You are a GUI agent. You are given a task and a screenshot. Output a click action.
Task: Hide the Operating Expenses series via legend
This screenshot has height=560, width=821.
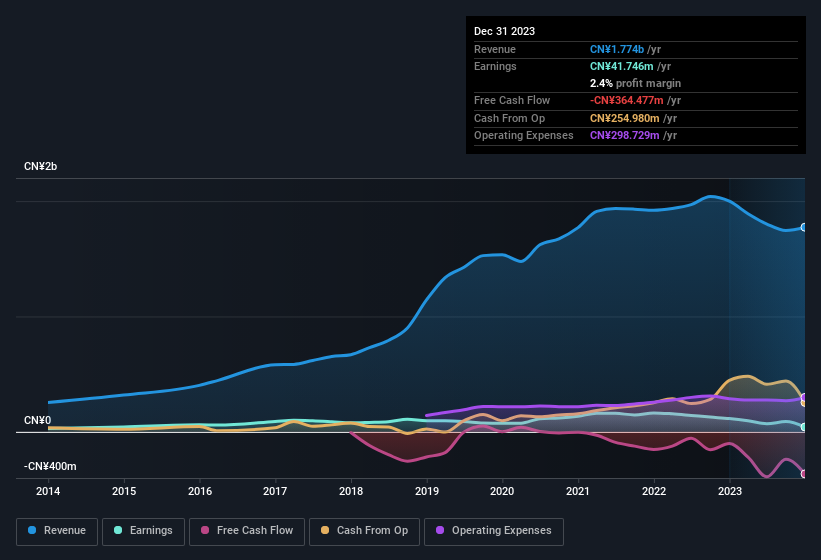click(x=494, y=530)
